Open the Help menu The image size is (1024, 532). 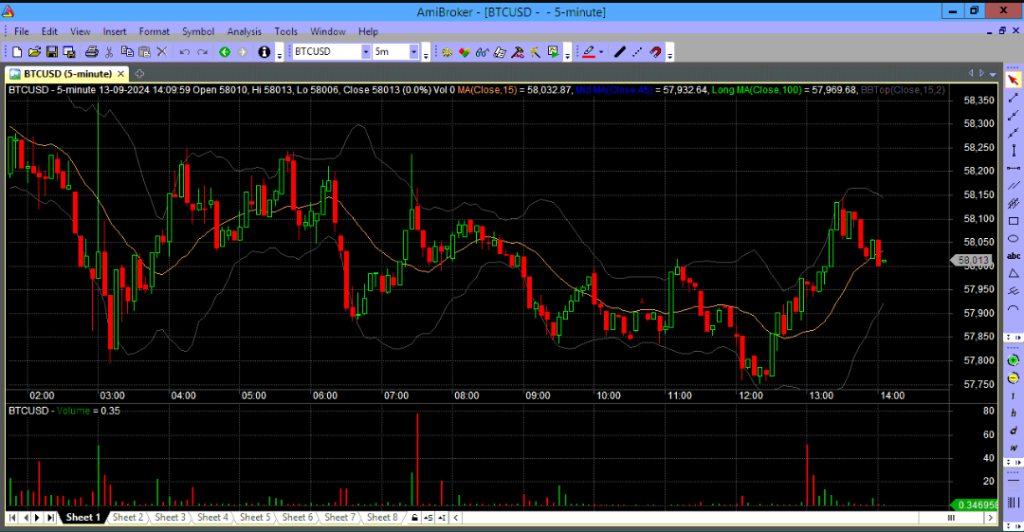pyautogui.click(x=368, y=31)
